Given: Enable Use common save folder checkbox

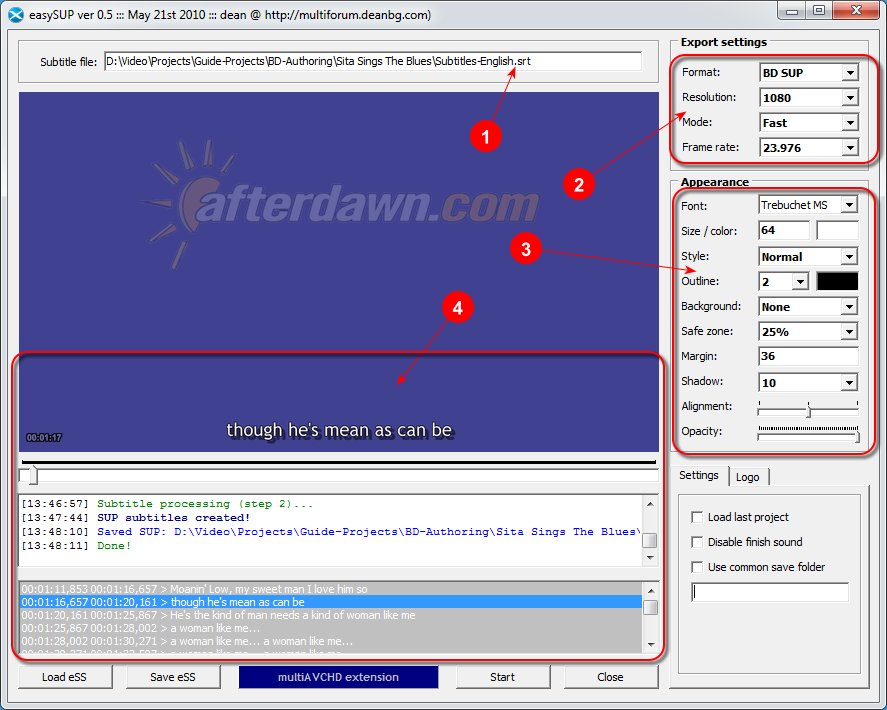Looking at the screenshot, I should (697, 567).
